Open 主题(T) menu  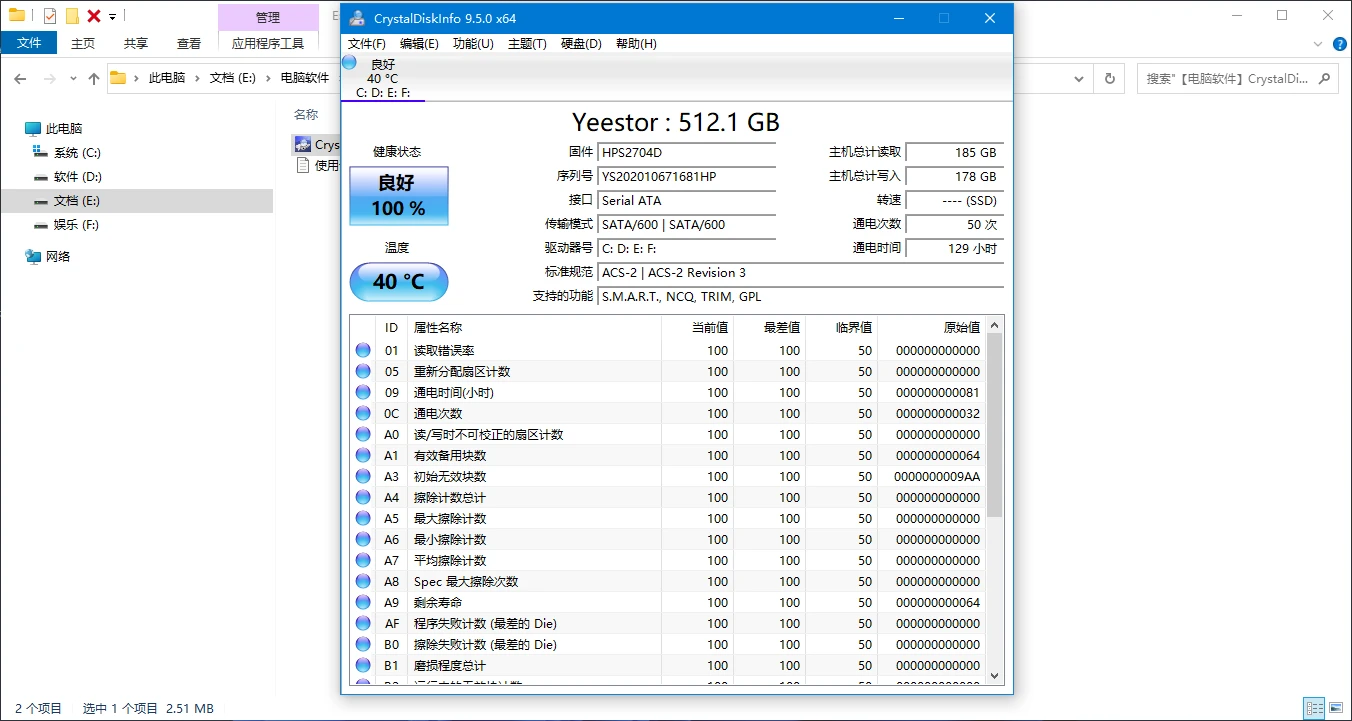[527, 43]
